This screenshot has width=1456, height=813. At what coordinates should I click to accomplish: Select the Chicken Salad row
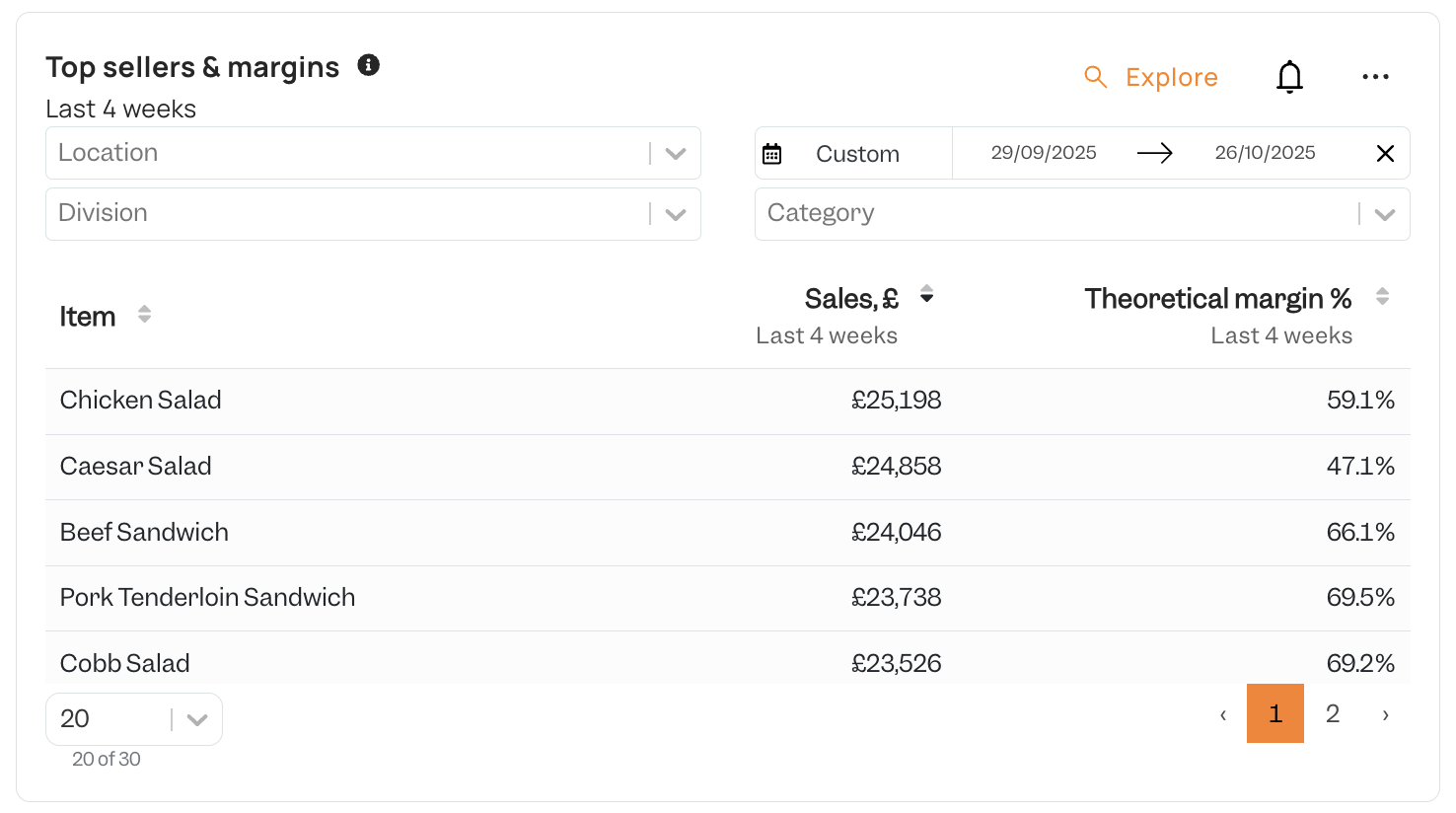coord(728,401)
